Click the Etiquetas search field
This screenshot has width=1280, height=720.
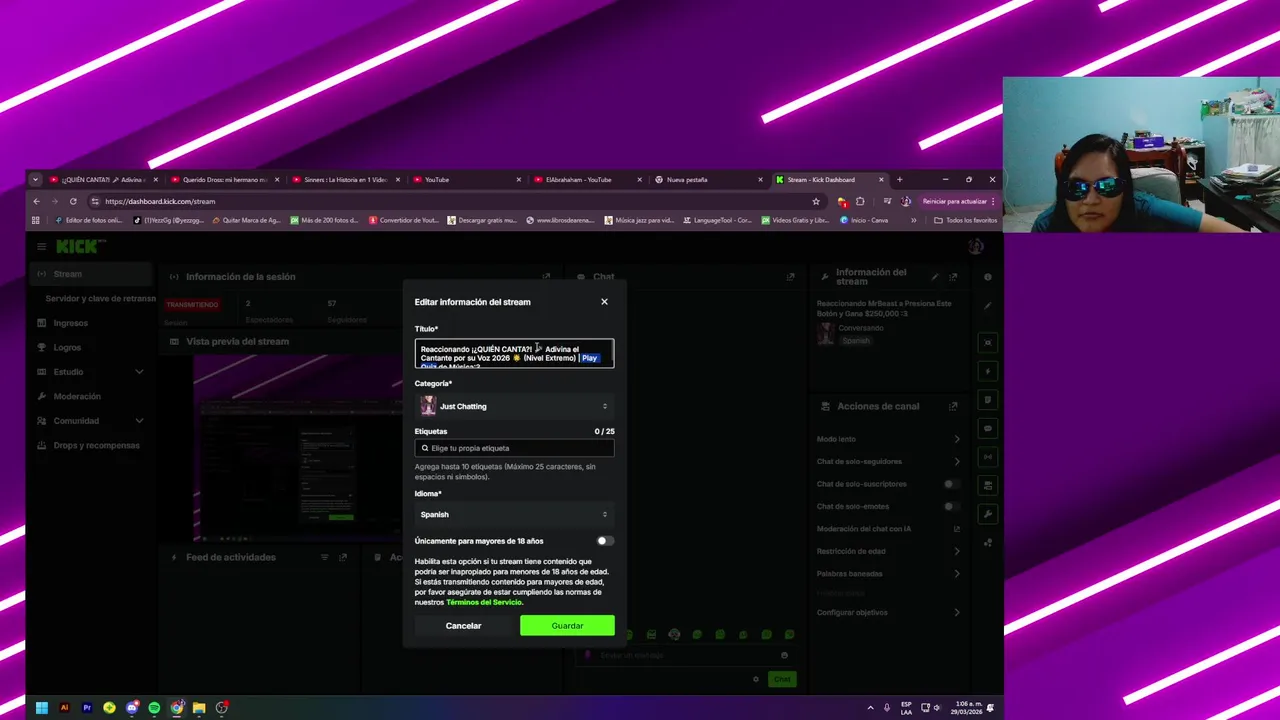514,448
